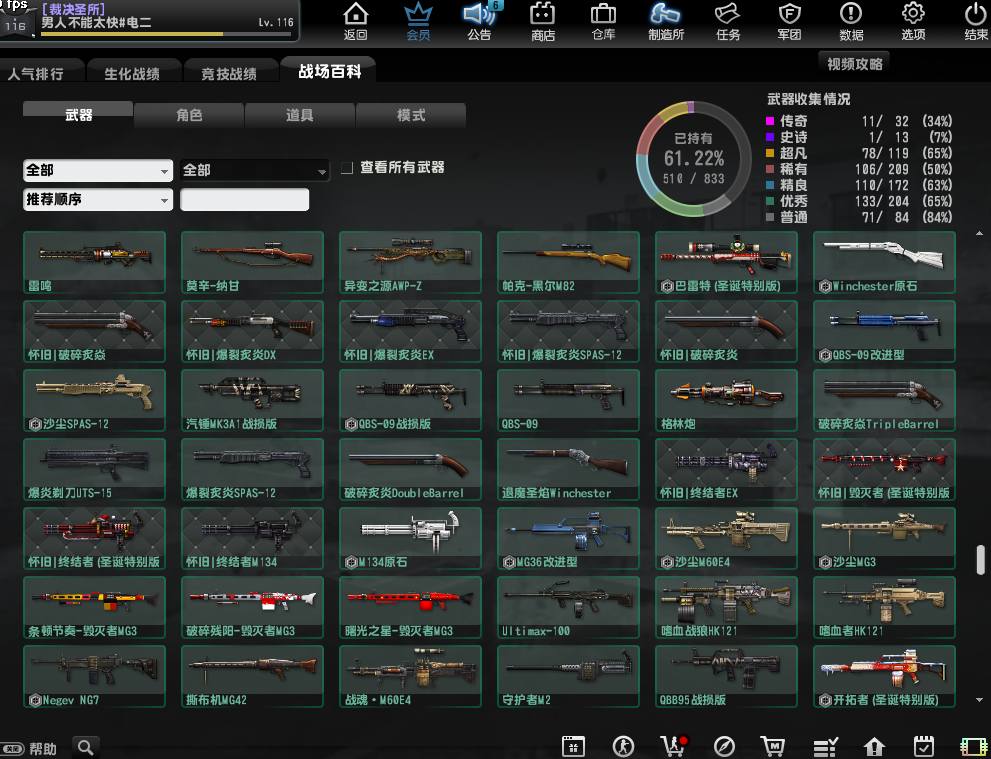The height and width of the screenshot is (759, 991).
Task: Switch to the 生化战绩 tab
Action: click(134, 72)
